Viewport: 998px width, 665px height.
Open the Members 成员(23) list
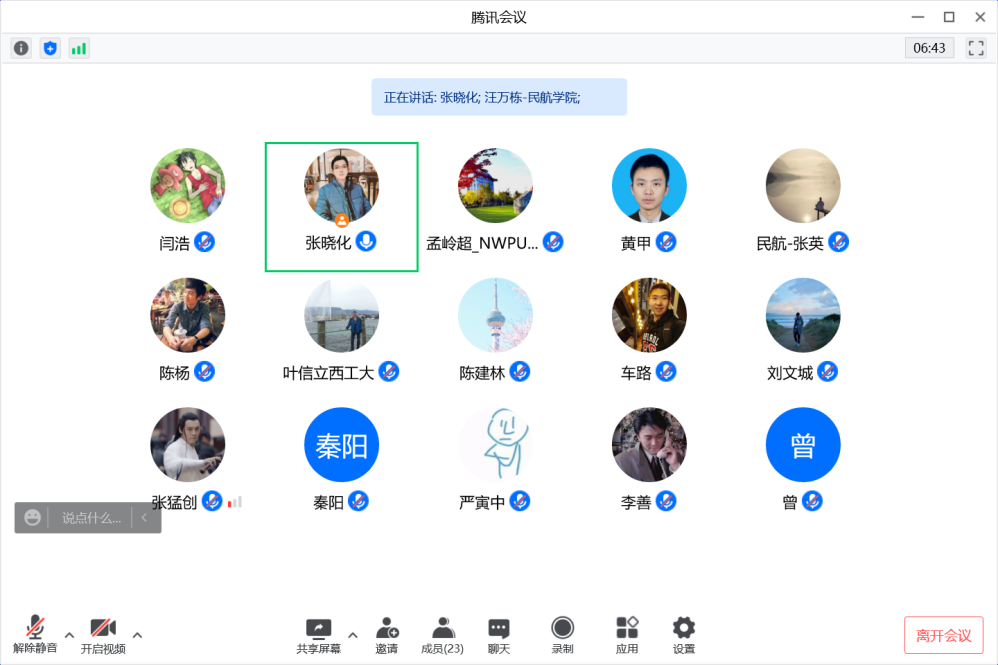tap(442, 635)
